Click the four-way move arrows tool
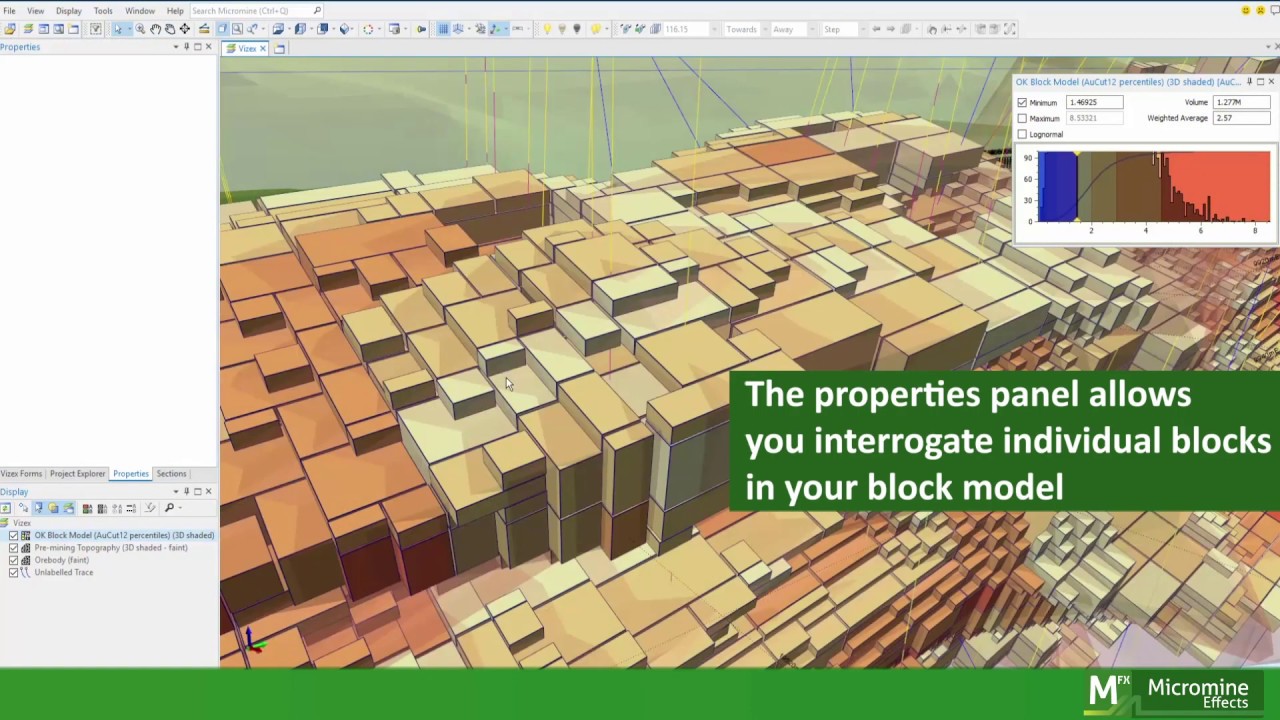Viewport: 1280px width, 720px height. 184,29
